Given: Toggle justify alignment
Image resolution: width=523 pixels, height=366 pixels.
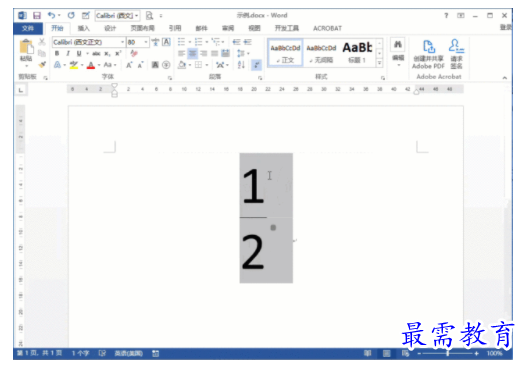Looking at the screenshot, I should [x=214, y=53].
